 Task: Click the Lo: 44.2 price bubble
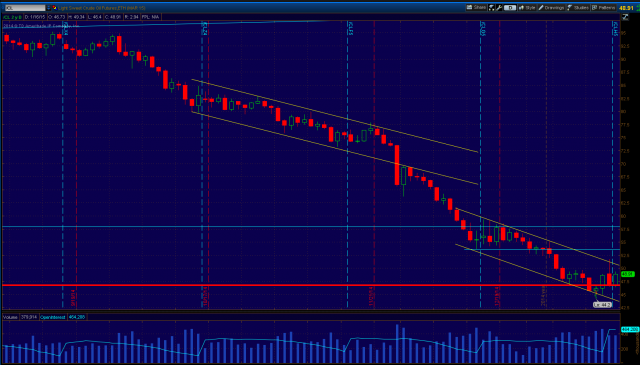point(602,305)
